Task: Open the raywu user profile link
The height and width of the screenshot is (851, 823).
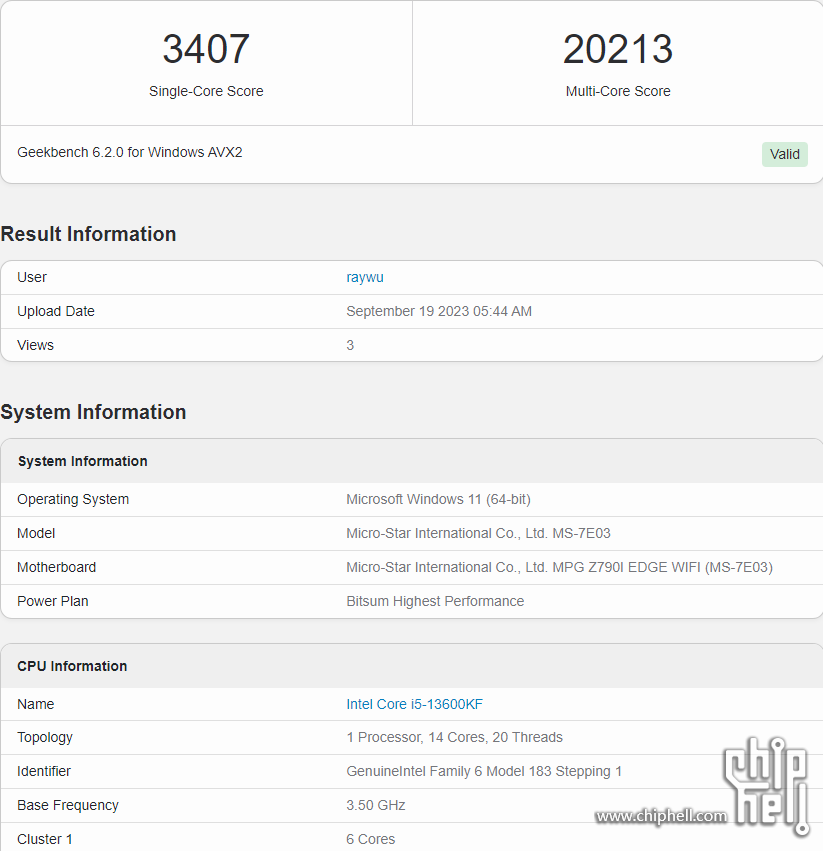Action: (365, 277)
